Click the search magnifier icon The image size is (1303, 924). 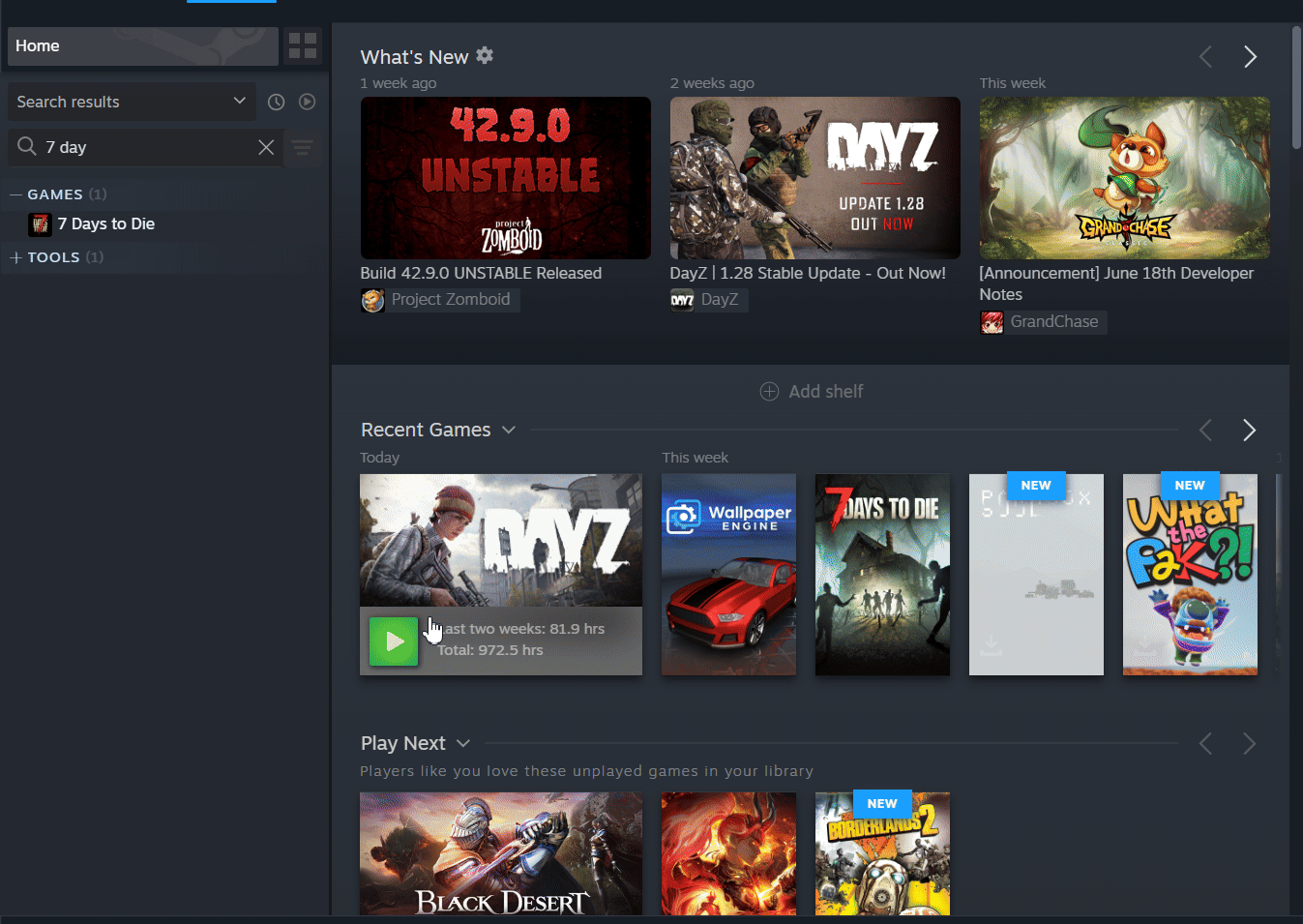(27, 146)
